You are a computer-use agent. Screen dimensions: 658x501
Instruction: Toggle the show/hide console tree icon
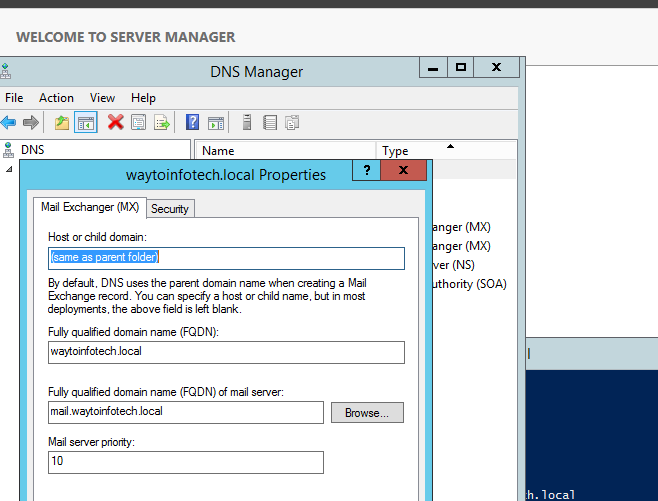coord(86,123)
